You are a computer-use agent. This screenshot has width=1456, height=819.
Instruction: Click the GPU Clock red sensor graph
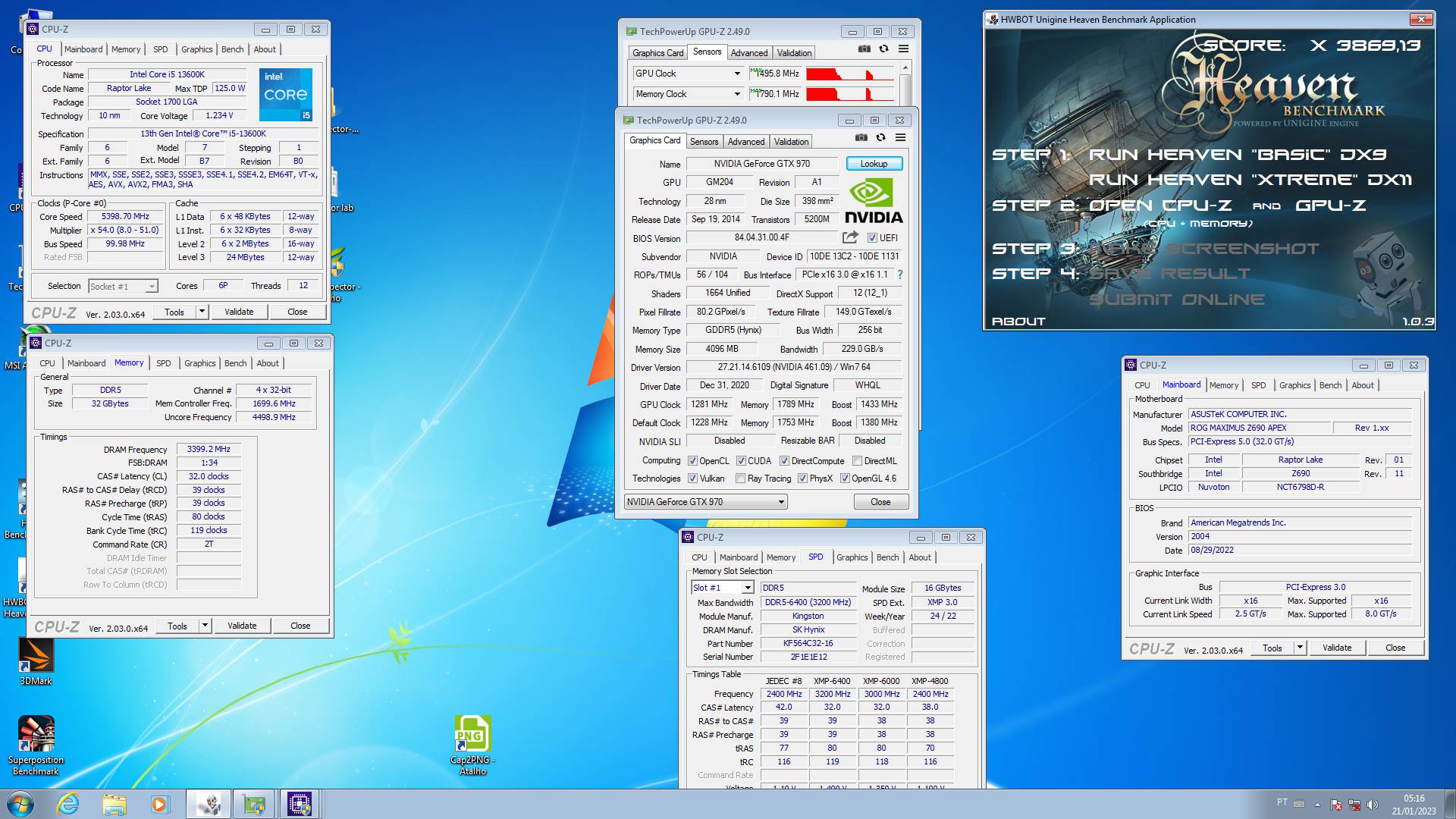[x=850, y=74]
